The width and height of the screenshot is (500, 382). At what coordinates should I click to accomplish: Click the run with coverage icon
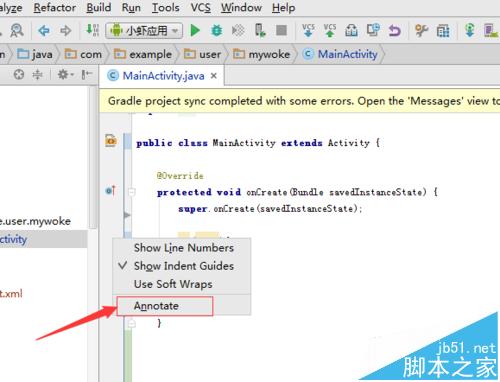pyautogui.click(x=238, y=31)
